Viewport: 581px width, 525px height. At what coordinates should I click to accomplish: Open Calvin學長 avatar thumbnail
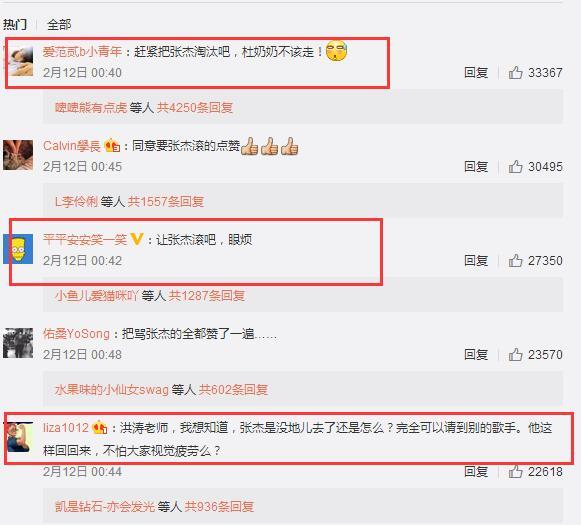(x=18, y=155)
